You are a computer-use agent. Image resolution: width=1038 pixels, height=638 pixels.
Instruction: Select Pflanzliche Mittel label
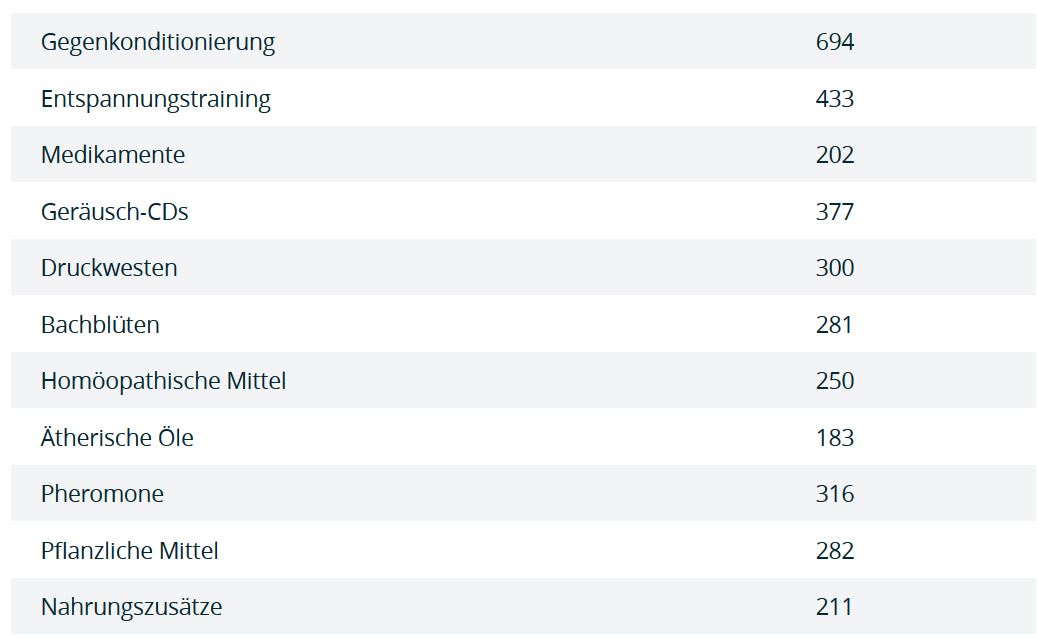(x=129, y=551)
